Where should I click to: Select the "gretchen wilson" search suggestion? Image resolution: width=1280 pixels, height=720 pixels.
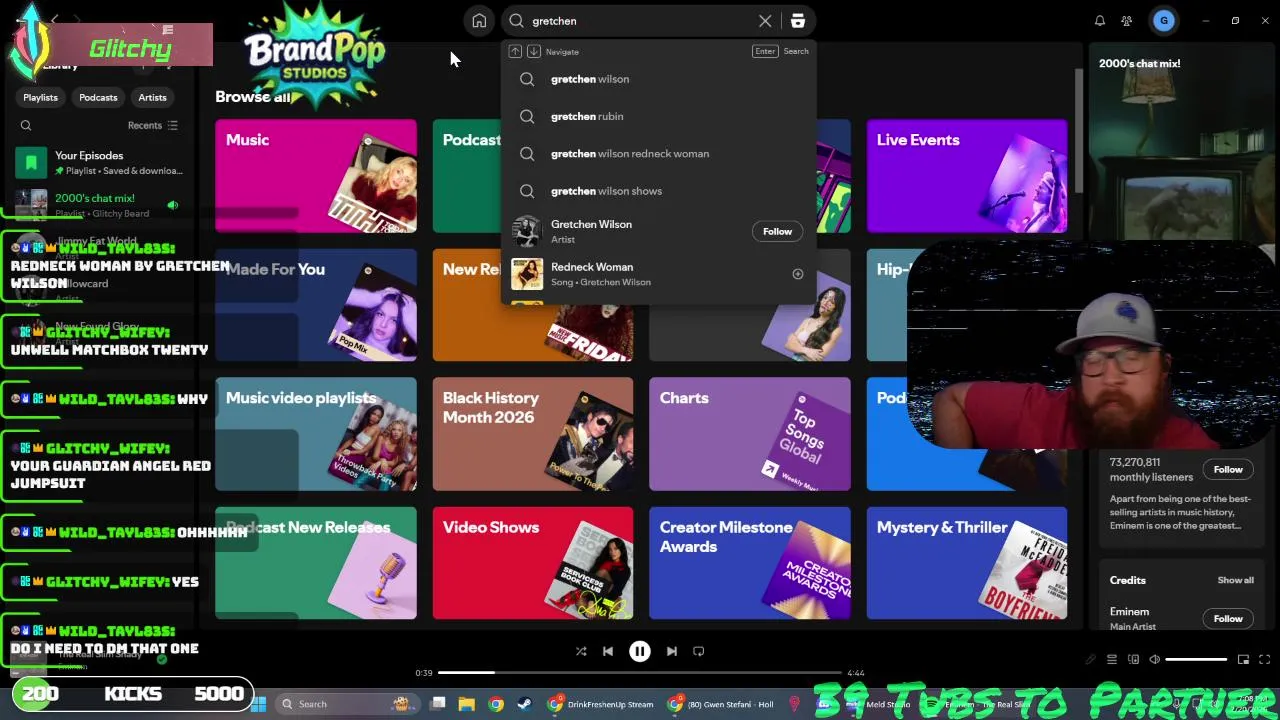coord(660,79)
